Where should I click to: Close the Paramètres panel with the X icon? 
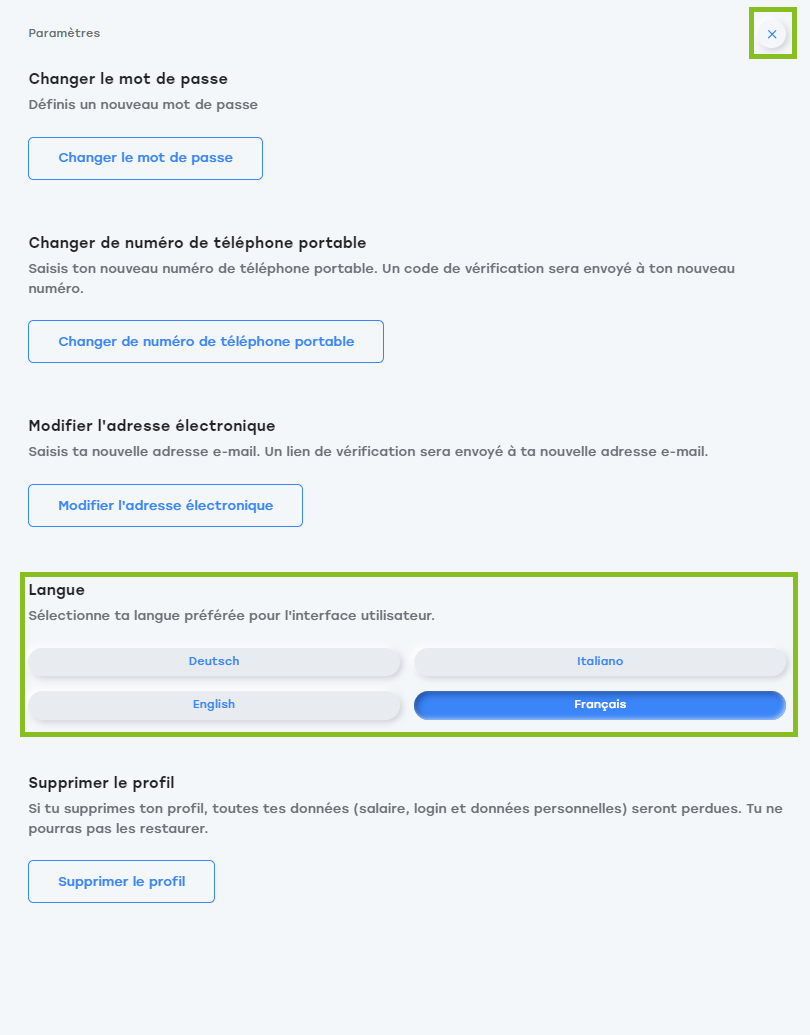(772, 34)
